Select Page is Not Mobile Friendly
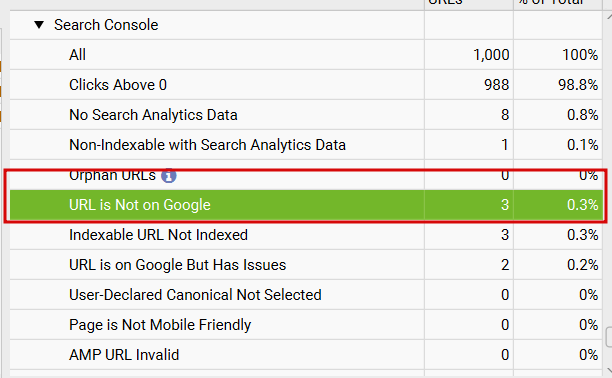 306,325
